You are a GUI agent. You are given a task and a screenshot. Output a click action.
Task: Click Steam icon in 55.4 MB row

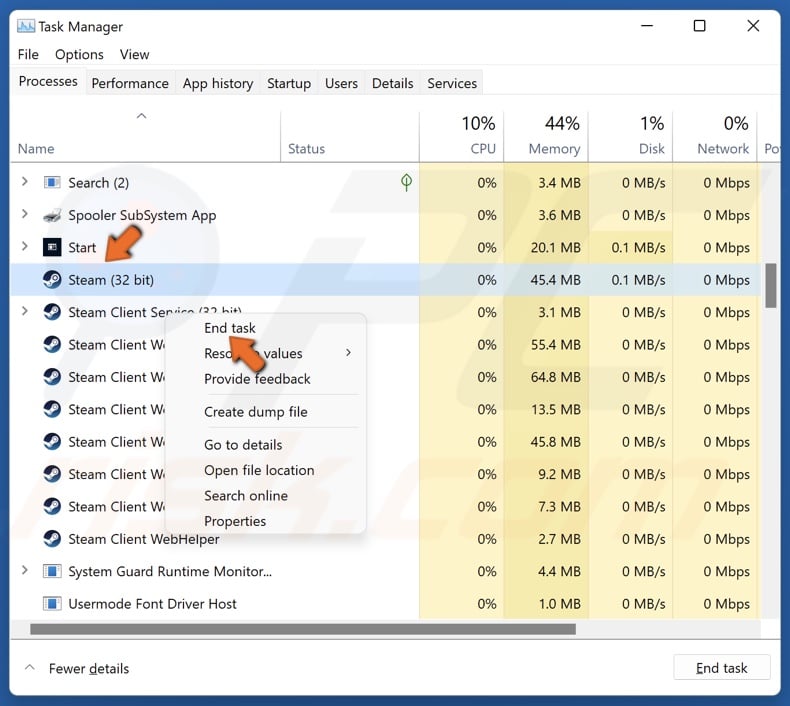coord(52,345)
